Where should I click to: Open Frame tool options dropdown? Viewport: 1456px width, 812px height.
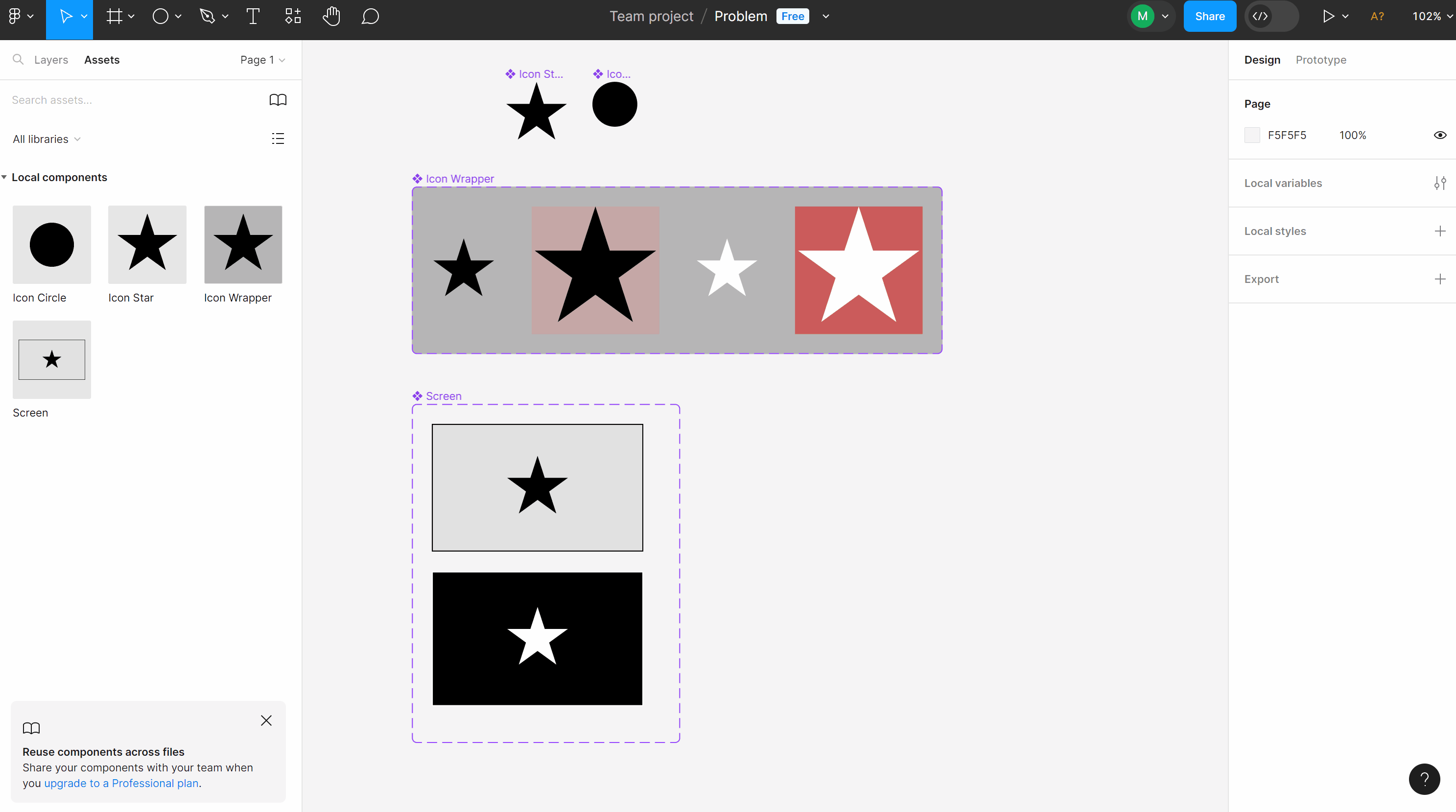coord(131,16)
